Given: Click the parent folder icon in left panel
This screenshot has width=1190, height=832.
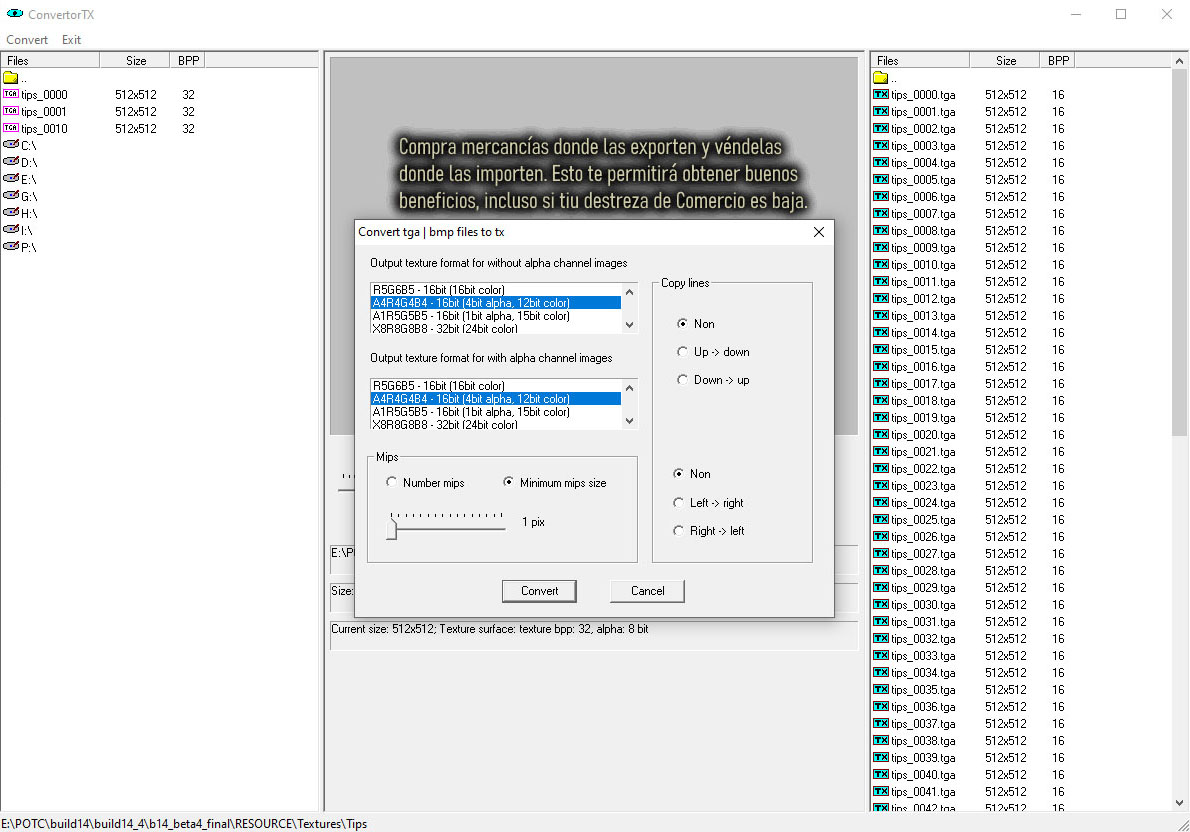Looking at the screenshot, I should [11, 77].
